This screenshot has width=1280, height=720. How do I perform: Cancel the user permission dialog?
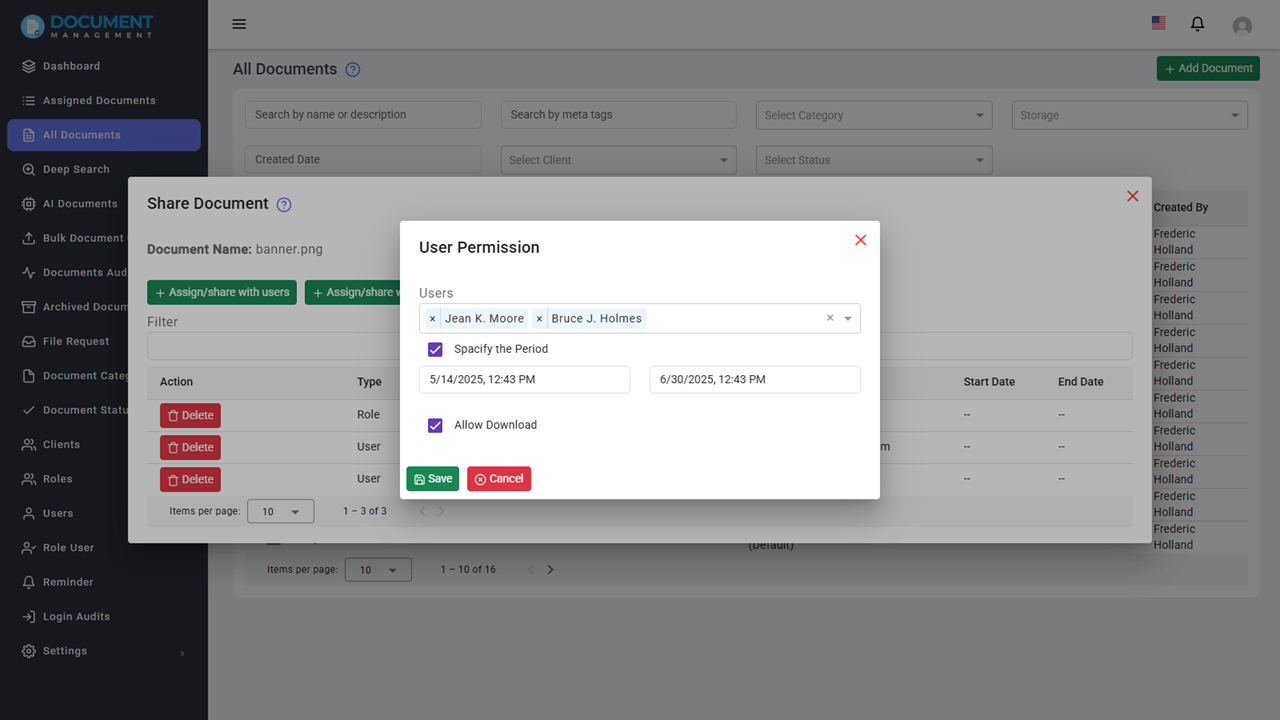coord(498,479)
